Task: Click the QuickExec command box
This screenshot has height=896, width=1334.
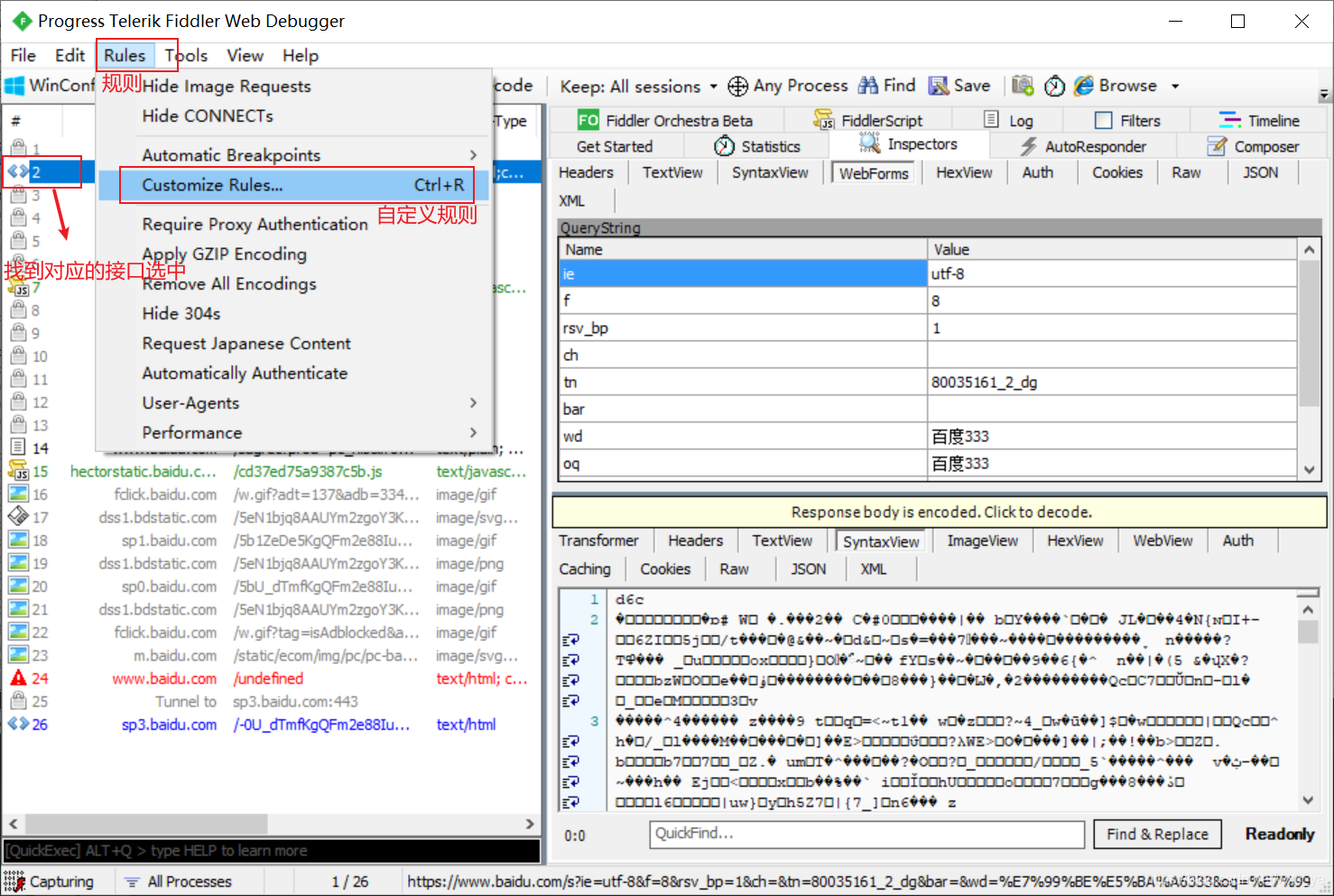Action: click(x=272, y=851)
